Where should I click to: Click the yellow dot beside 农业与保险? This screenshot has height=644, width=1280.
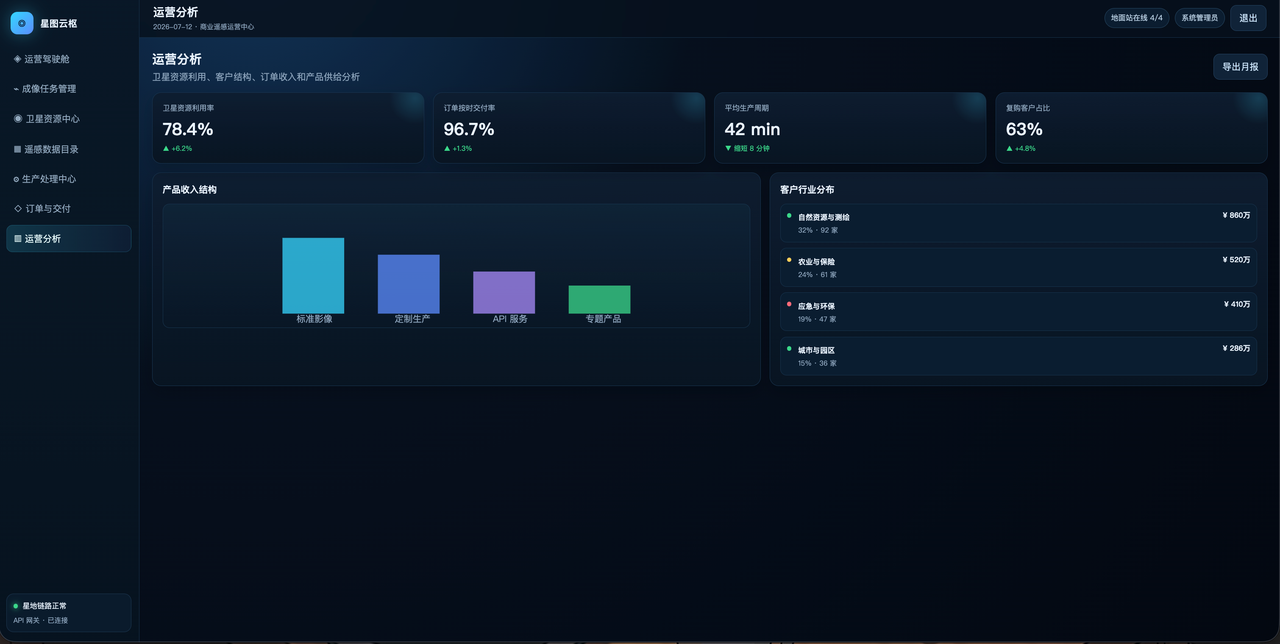point(789,259)
